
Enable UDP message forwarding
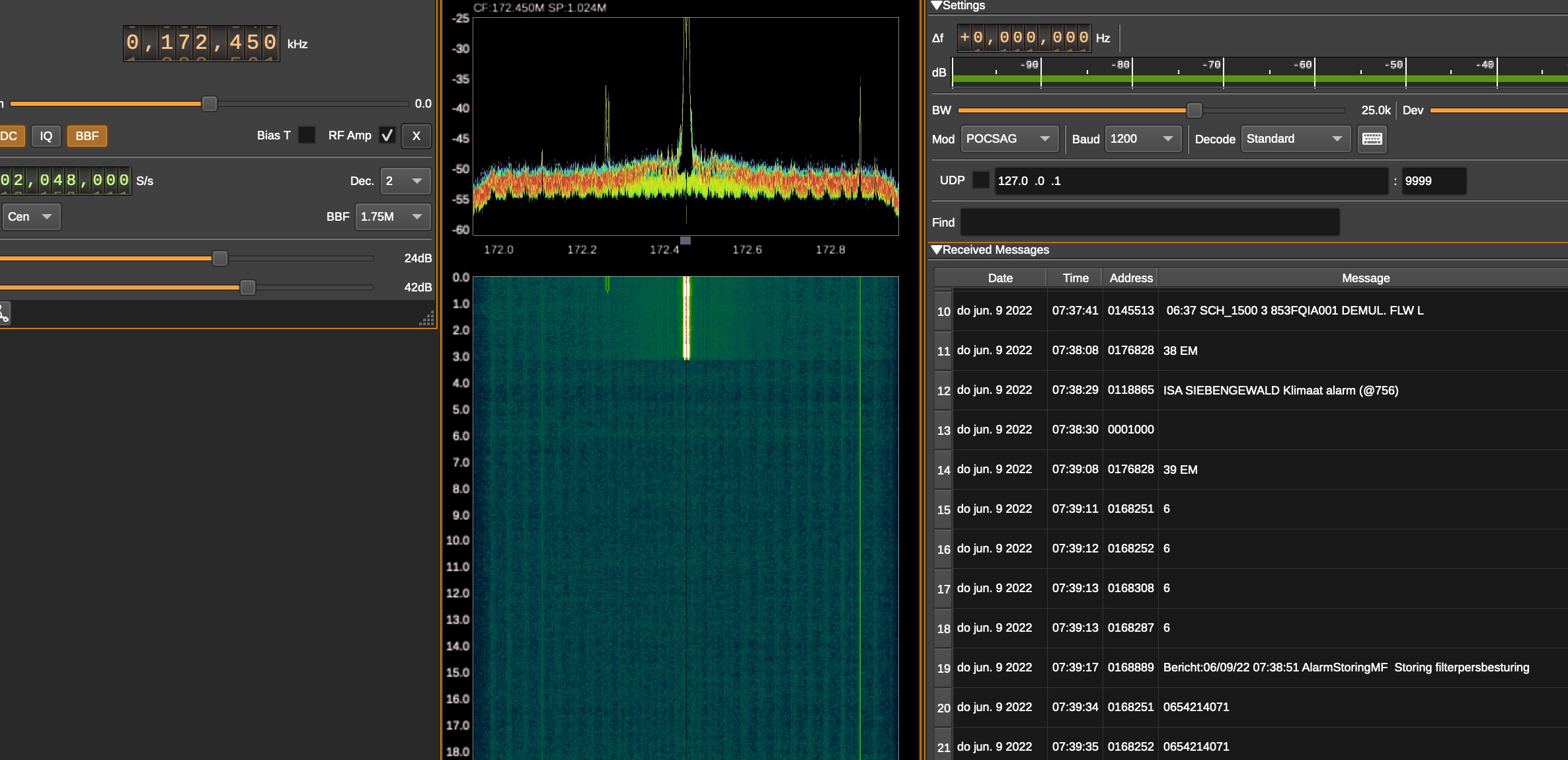point(981,180)
